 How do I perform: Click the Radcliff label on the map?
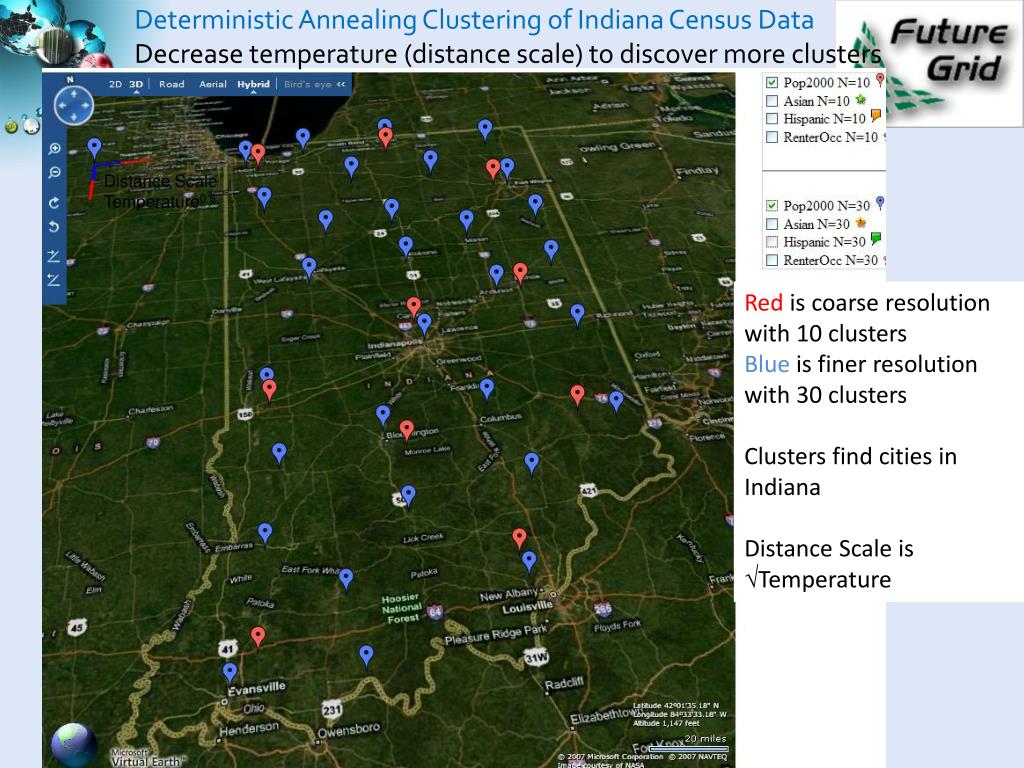click(x=564, y=683)
